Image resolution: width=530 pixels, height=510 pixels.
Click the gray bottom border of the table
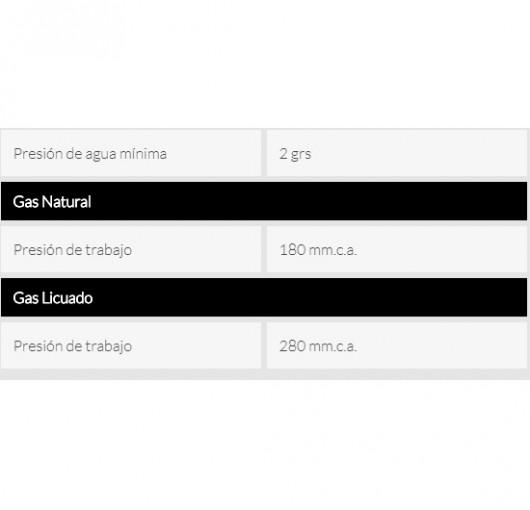(265, 374)
